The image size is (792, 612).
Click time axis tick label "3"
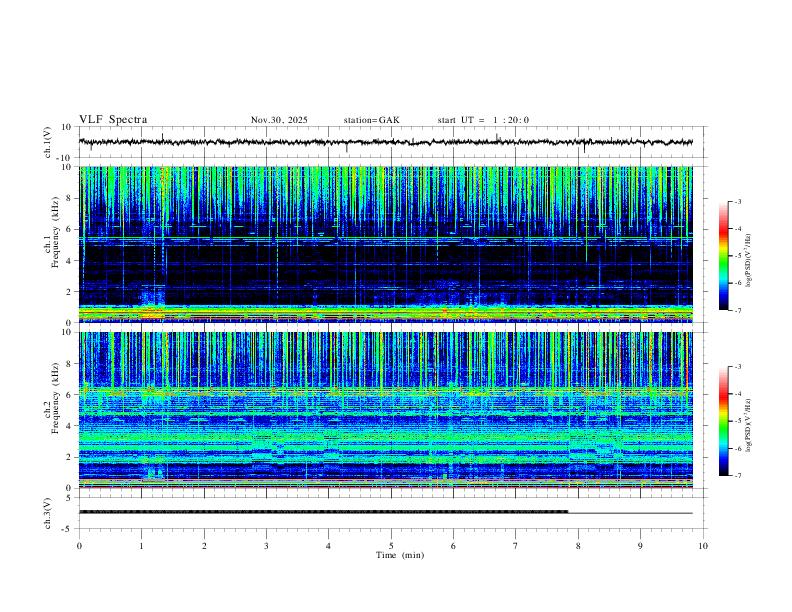(266, 546)
